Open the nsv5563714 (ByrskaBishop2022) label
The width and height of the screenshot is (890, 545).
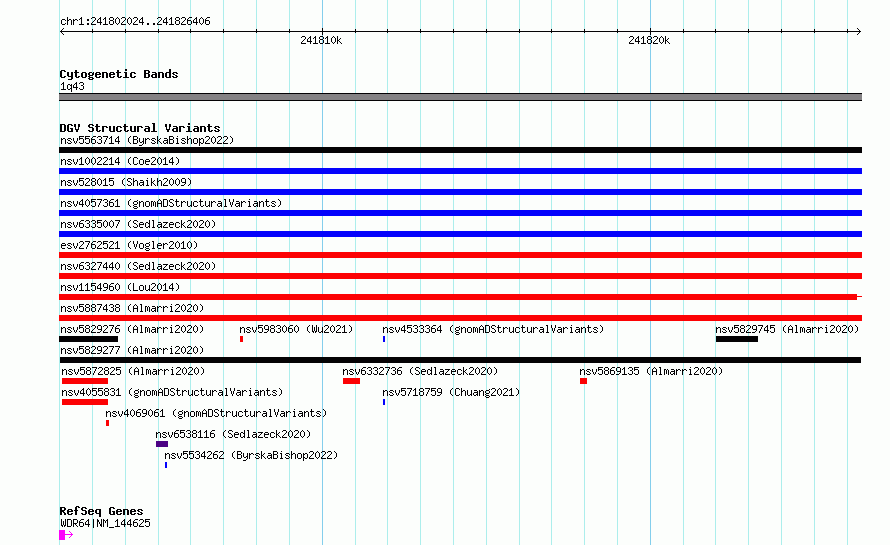[147, 140]
